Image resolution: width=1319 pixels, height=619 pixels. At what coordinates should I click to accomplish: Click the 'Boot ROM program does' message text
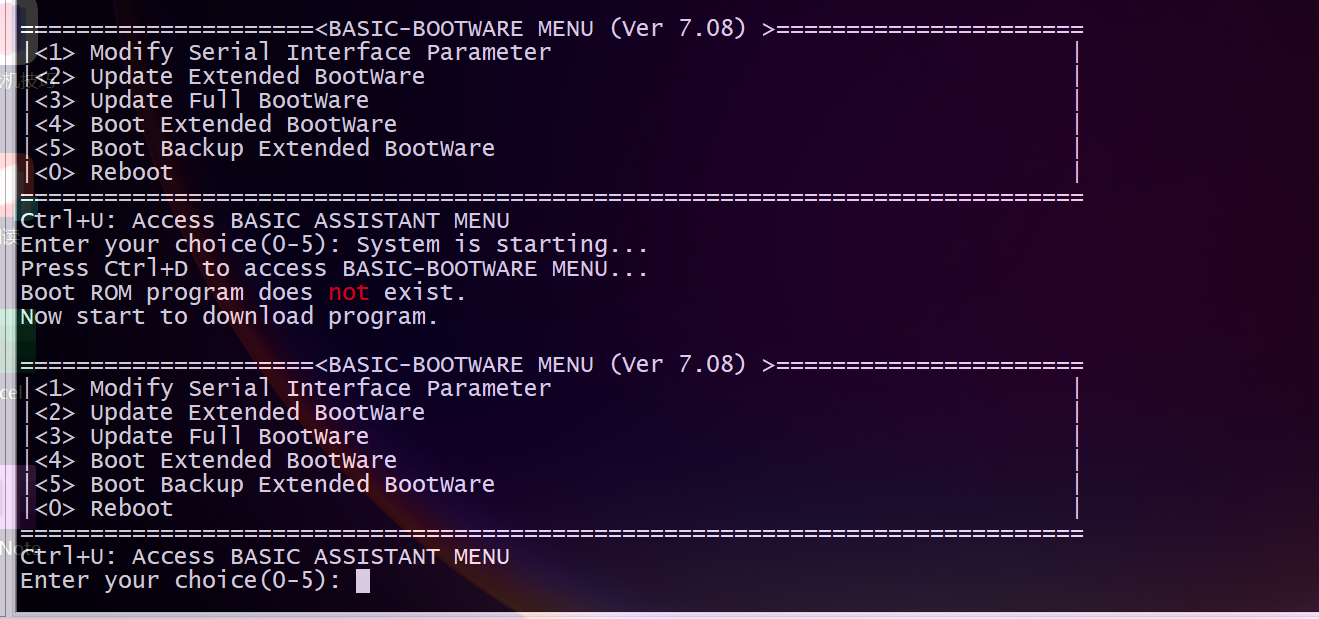[167, 292]
